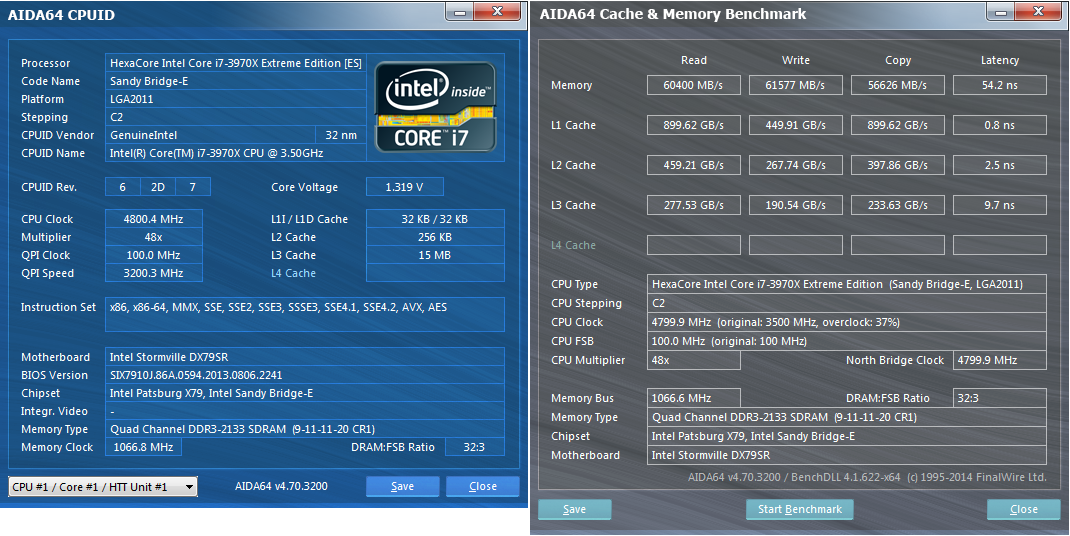Click the Memory Clock value 1066.8 MHz

143,447
